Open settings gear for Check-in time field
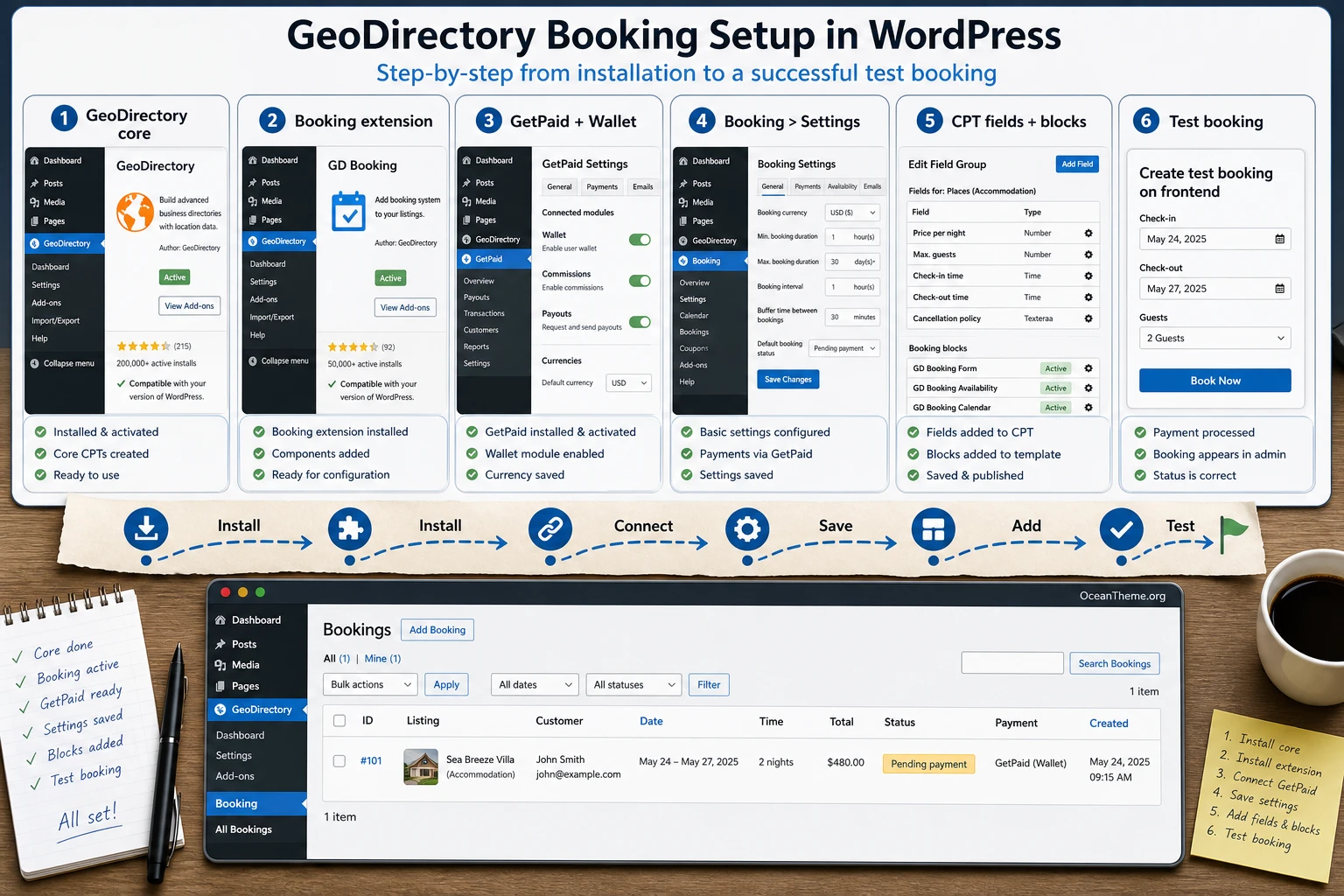The height and width of the screenshot is (896, 1344). [x=1088, y=276]
